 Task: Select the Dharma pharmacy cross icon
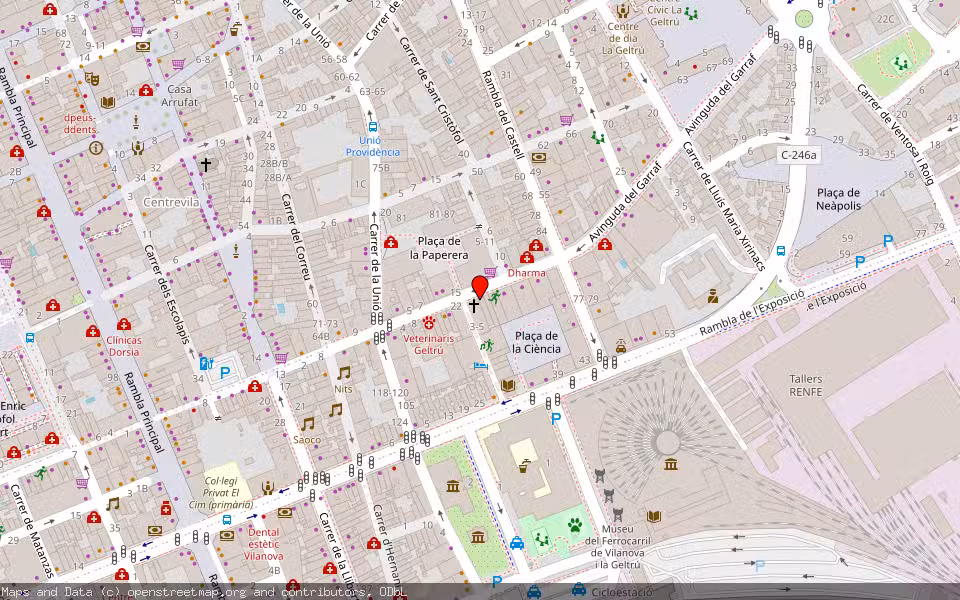(527, 258)
